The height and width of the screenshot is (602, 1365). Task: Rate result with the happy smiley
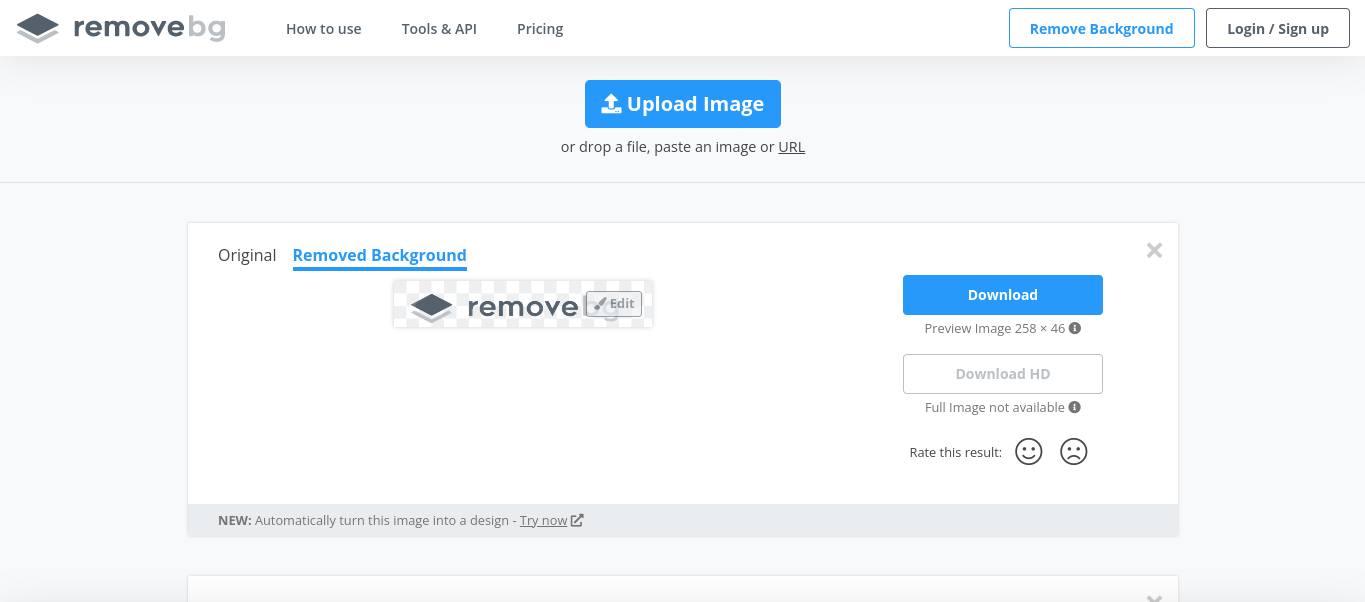(1029, 452)
